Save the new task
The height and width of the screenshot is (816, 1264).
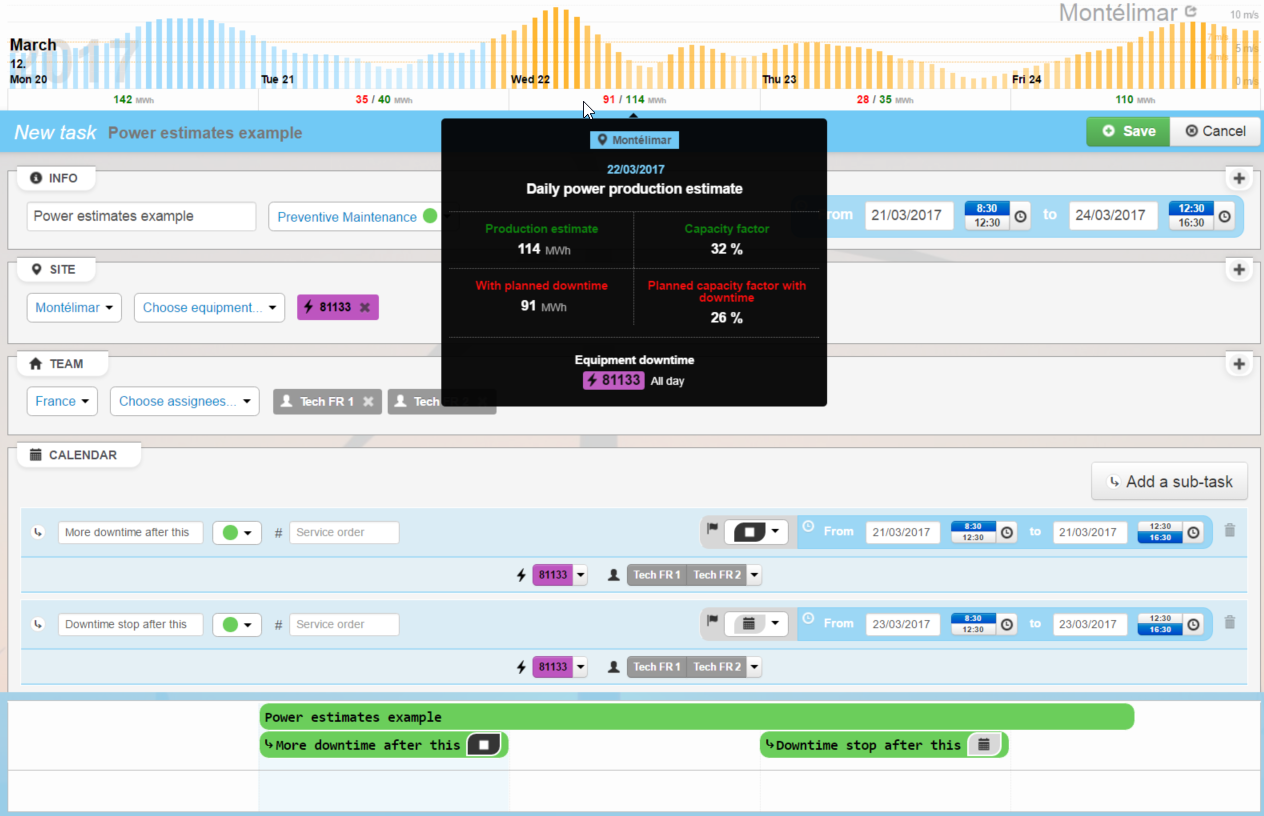click(1127, 131)
